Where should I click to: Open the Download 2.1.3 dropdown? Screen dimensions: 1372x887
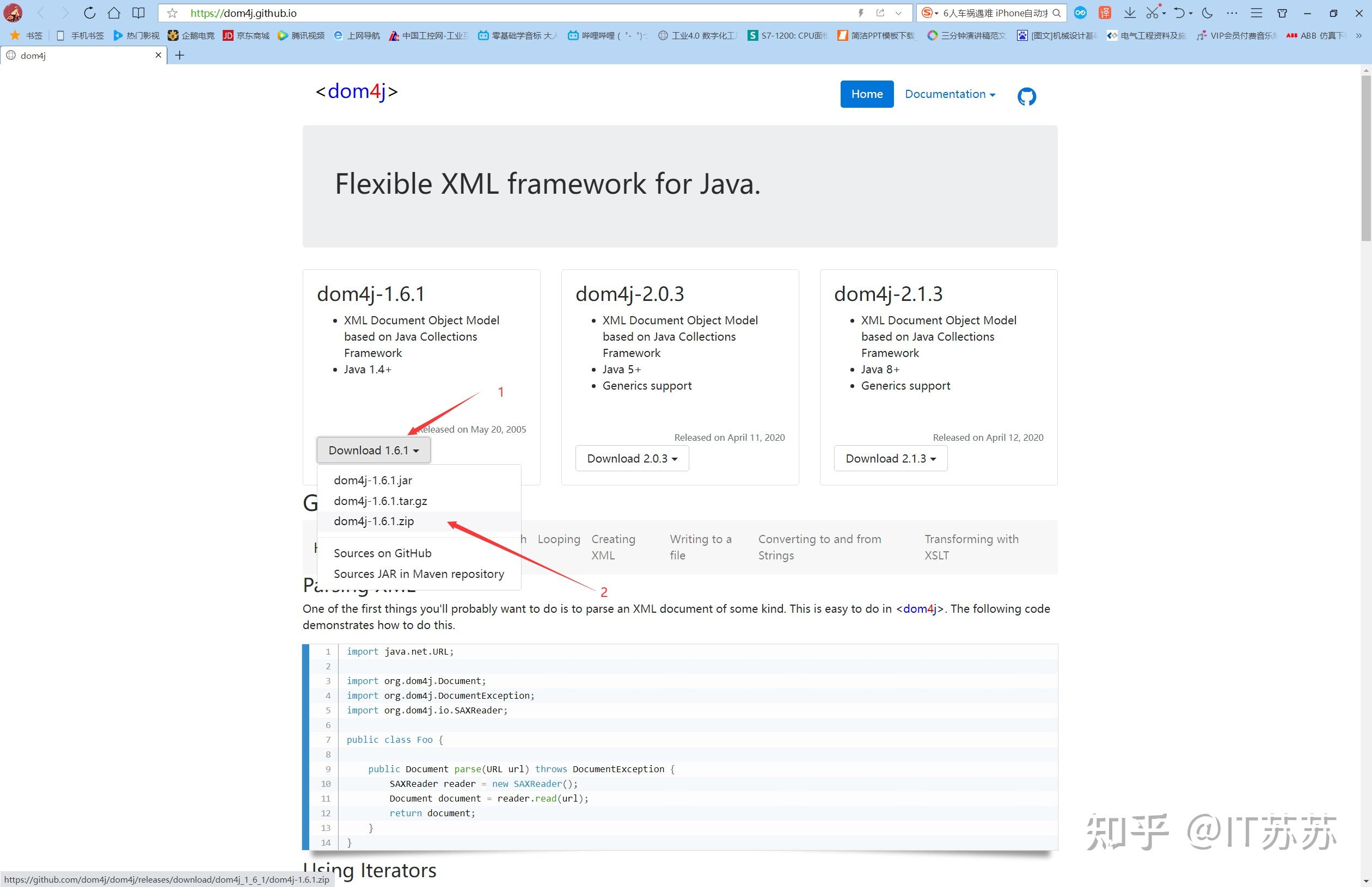890,459
